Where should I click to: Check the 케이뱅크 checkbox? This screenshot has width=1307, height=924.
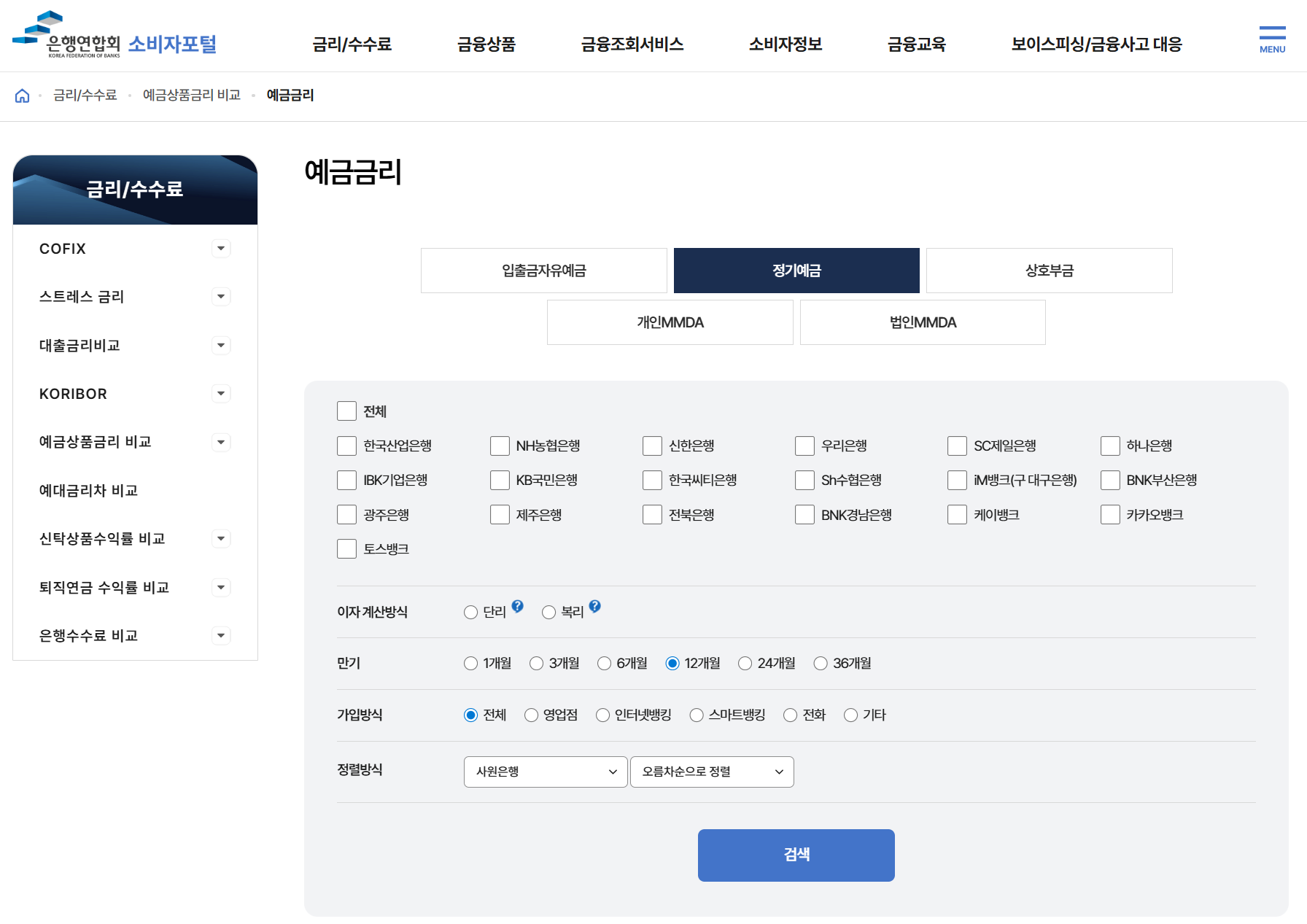957,515
